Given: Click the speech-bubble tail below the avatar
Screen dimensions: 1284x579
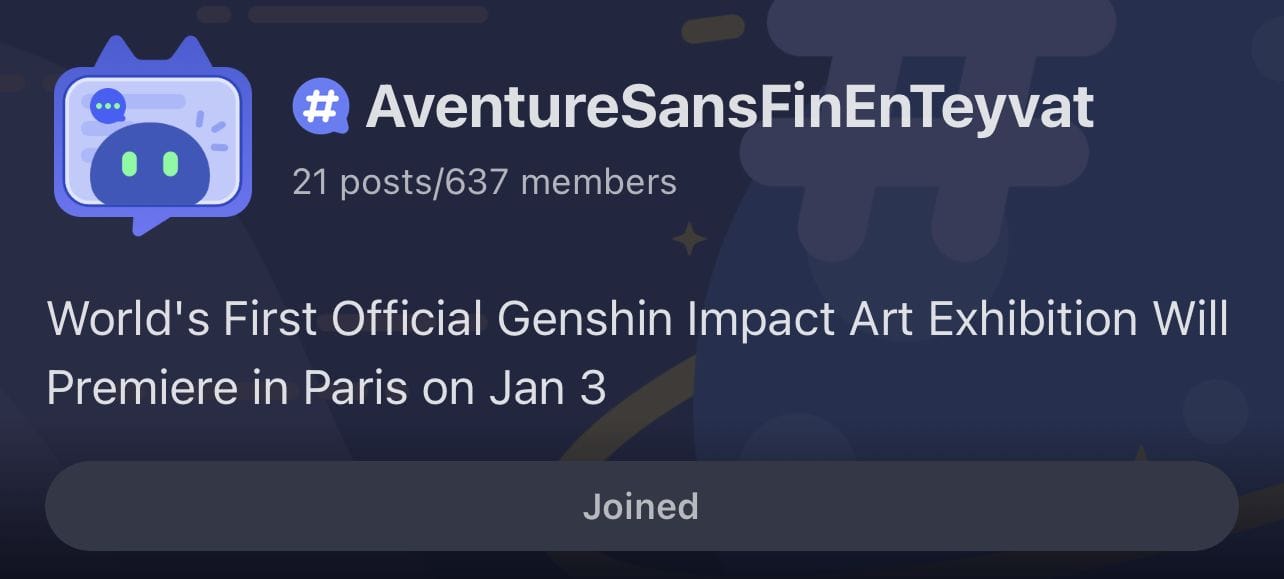Looking at the screenshot, I should (x=152, y=224).
